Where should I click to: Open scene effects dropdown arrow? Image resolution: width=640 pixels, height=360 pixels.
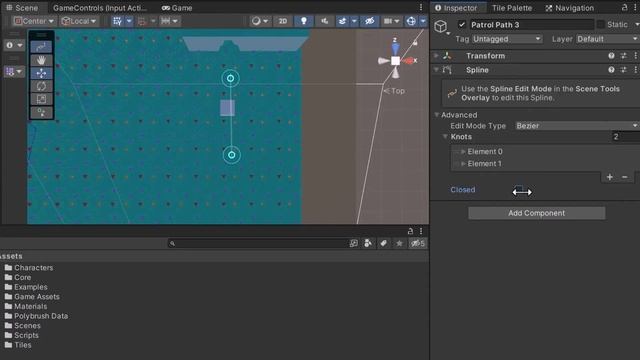(354, 21)
